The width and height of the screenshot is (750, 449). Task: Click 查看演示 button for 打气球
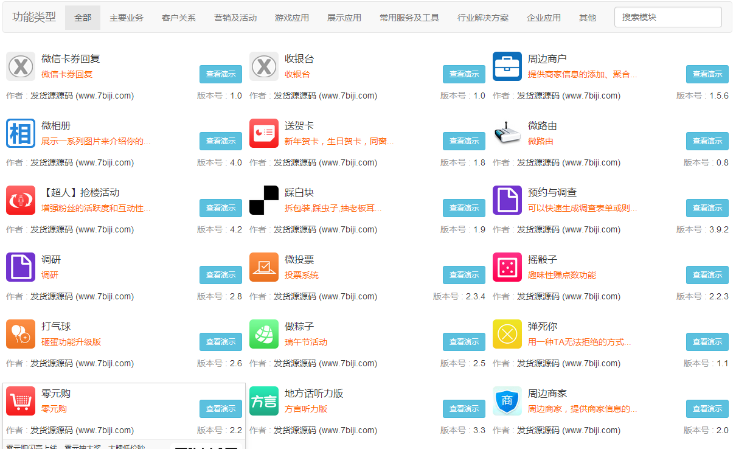tap(221, 342)
